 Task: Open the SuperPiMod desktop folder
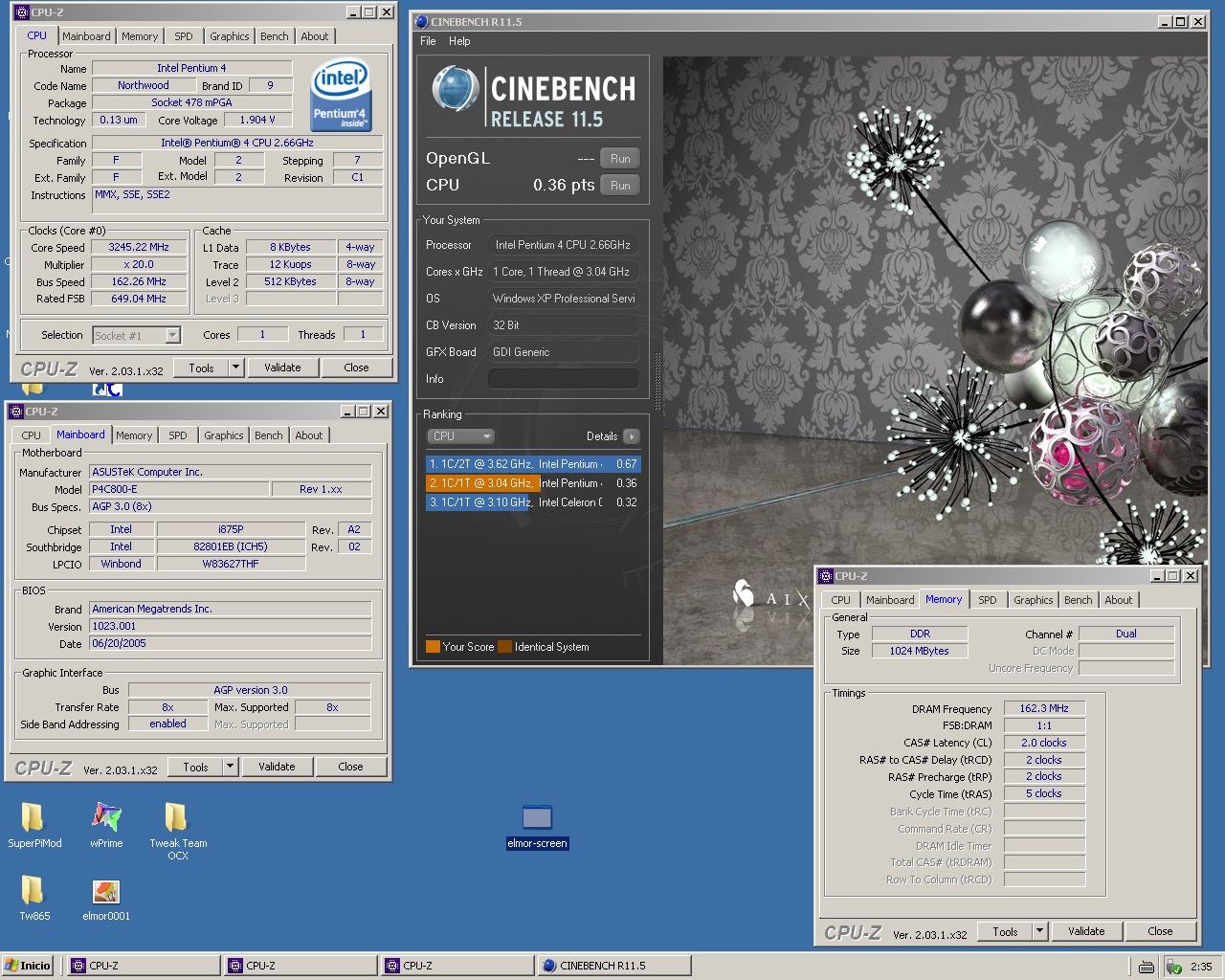pyautogui.click(x=33, y=825)
